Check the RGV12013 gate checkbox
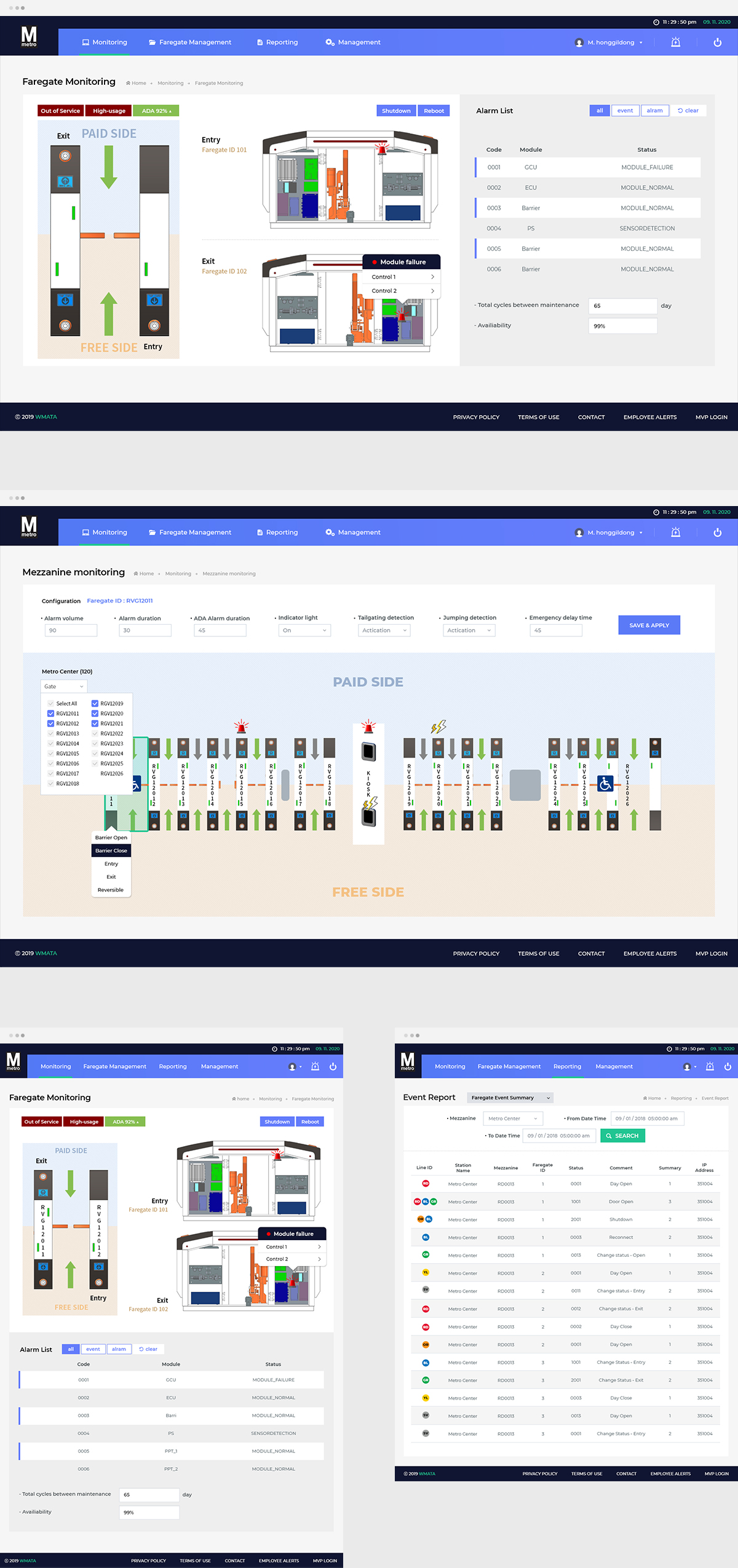Image resolution: width=738 pixels, height=1568 pixels. pos(51,734)
